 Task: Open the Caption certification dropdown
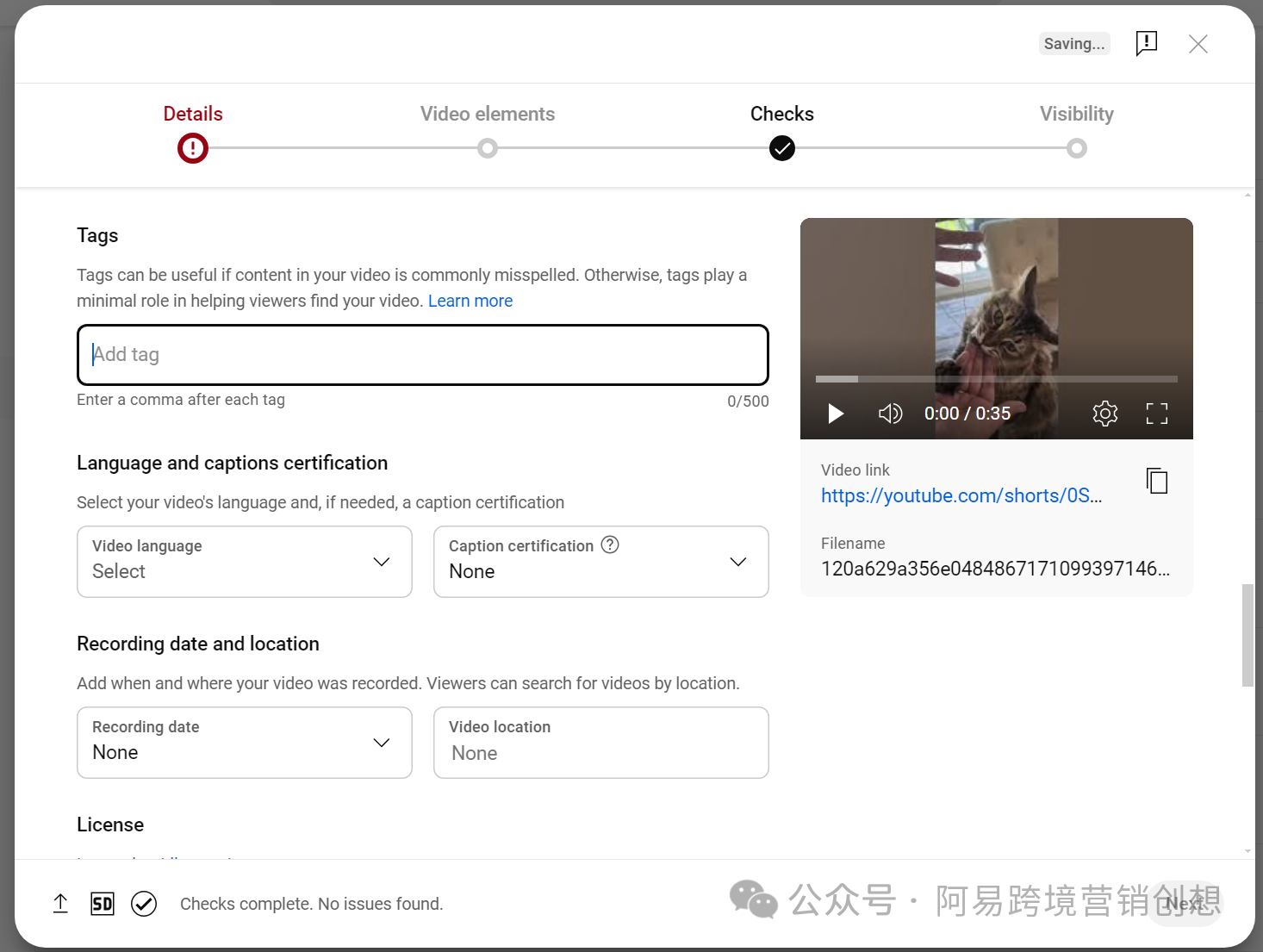pyautogui.click(x=600, y=562)
